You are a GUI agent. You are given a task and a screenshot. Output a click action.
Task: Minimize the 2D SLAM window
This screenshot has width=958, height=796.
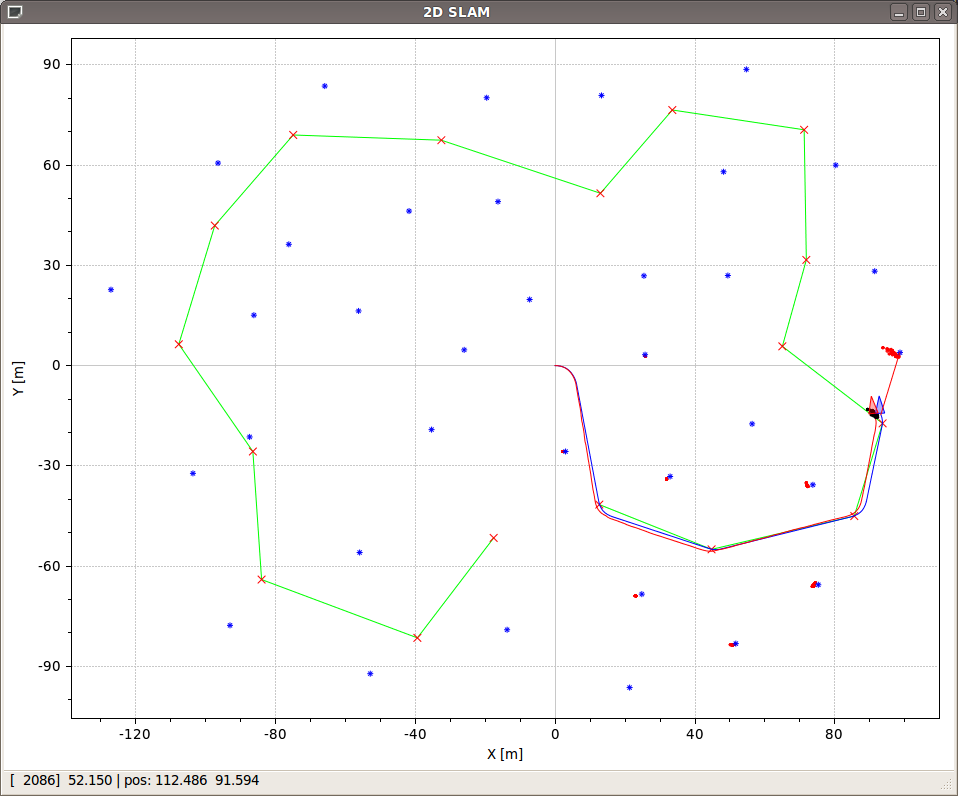click(900, 12)
